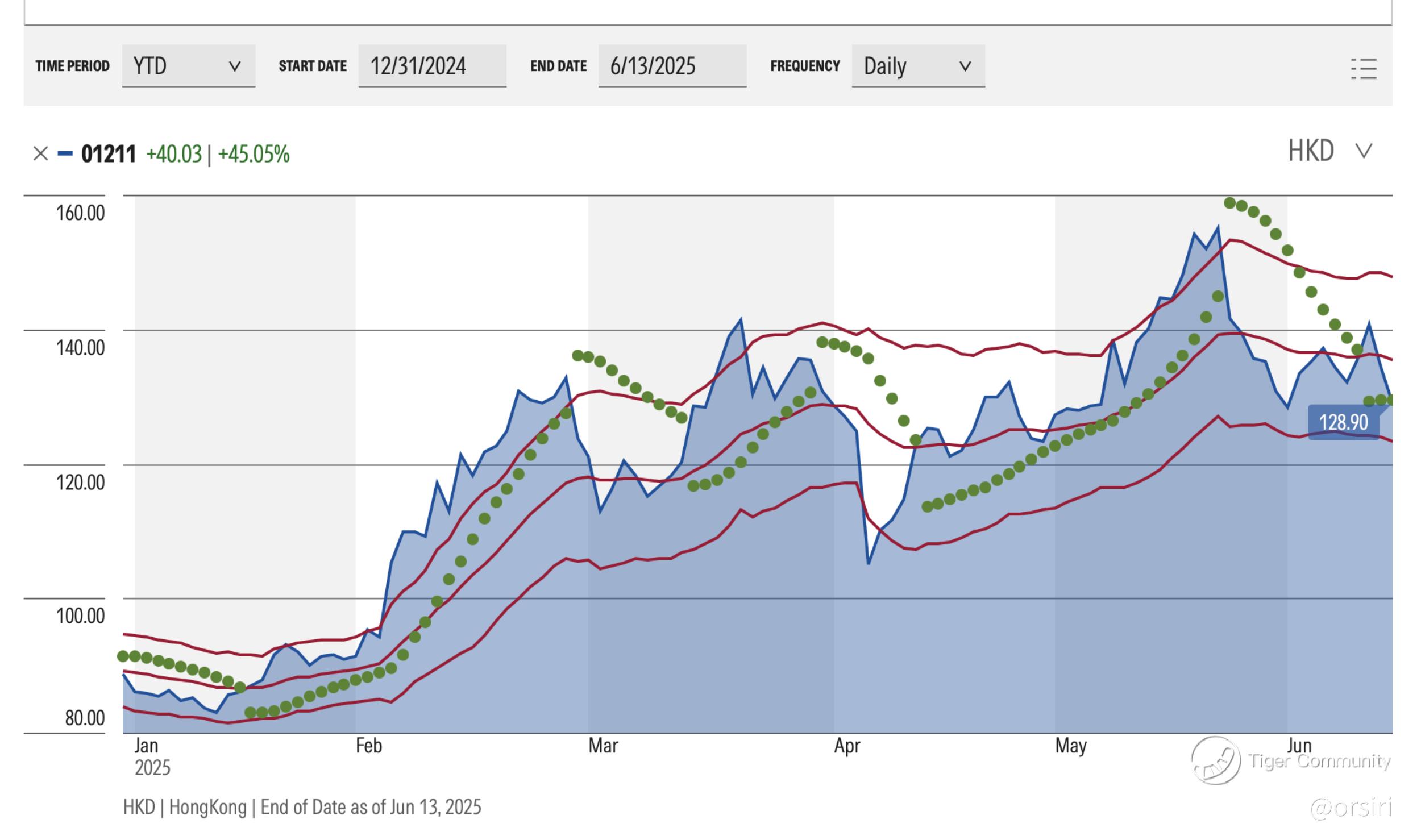
Task: Click the @orsiri watermark handle
Action: point(1350,807)
